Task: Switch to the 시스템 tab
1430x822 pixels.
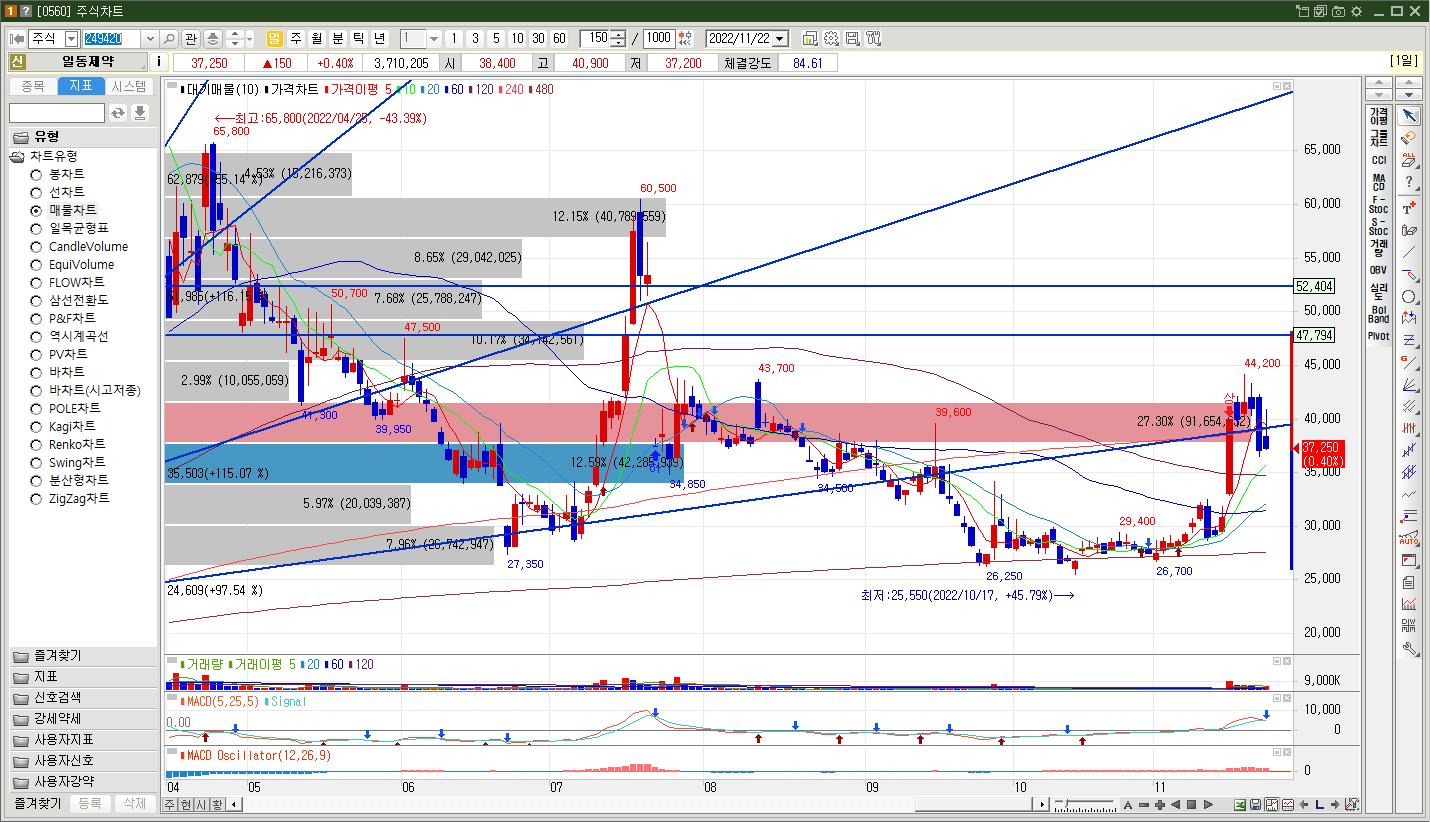Action: (128, 87)
